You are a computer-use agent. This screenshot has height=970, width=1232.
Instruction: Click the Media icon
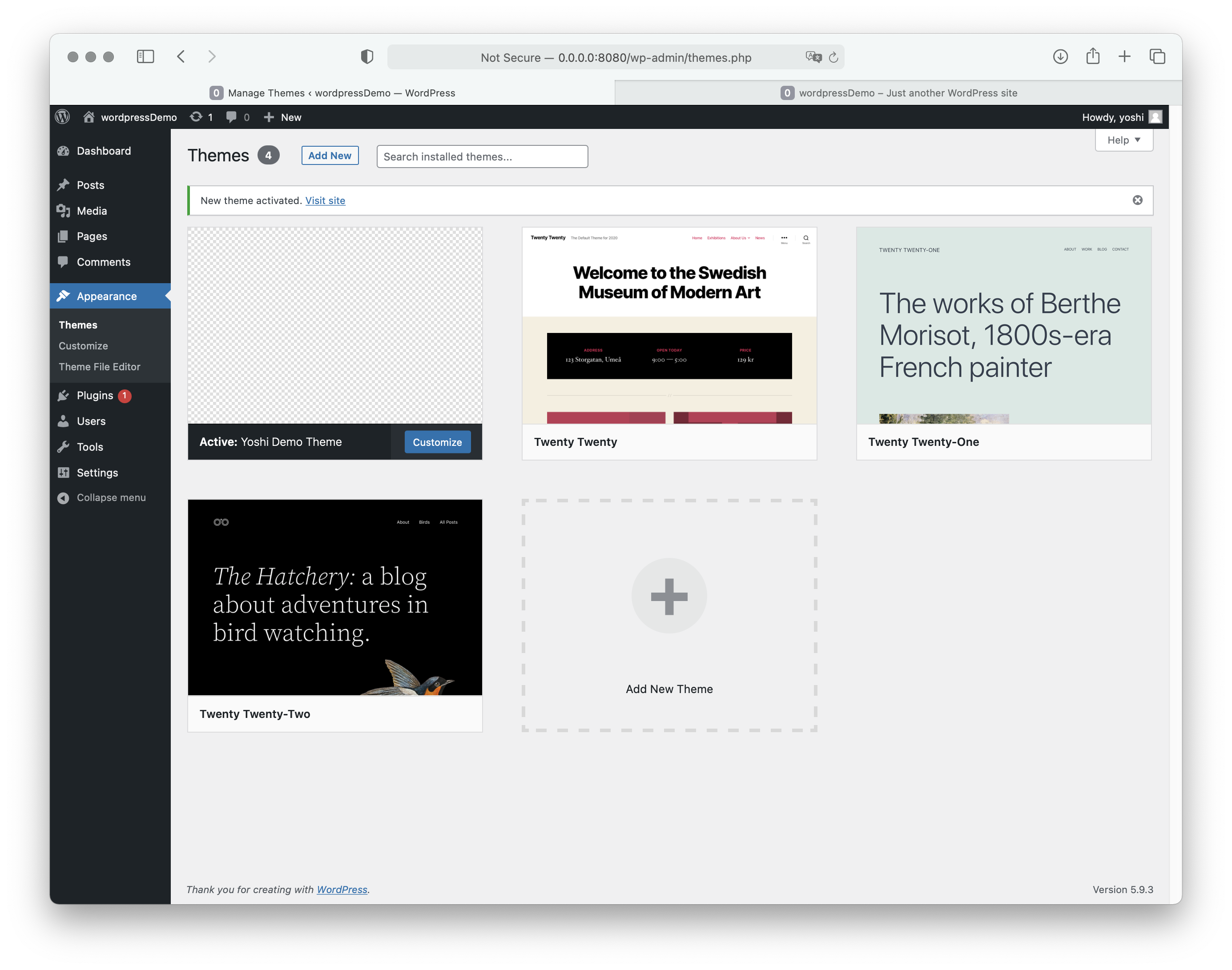[x=63, y=211]
